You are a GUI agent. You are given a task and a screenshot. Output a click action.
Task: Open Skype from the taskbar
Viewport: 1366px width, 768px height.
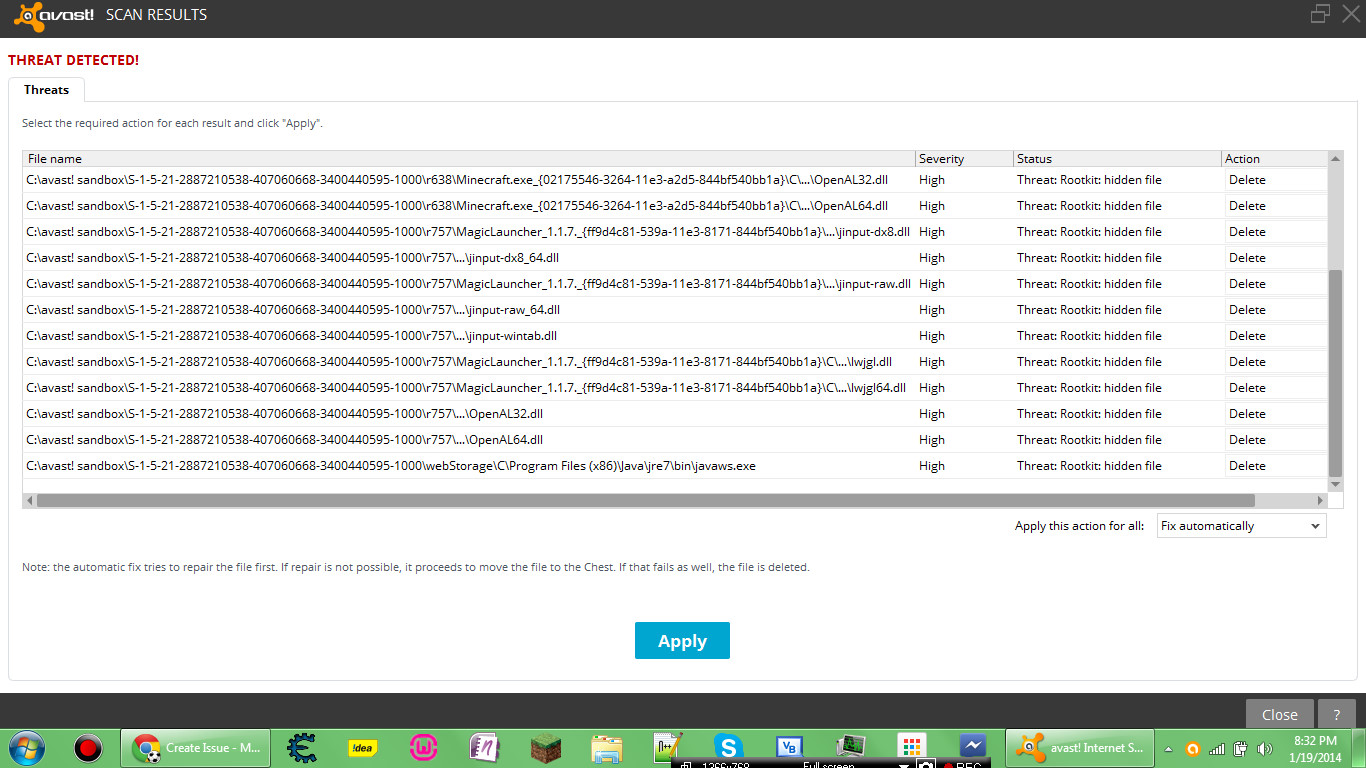(728, 747)
